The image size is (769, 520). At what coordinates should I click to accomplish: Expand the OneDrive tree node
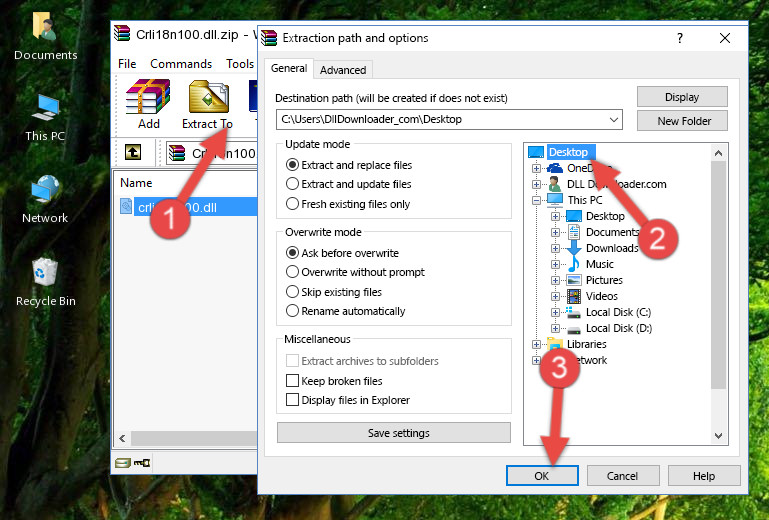click(x=536, y=168)
